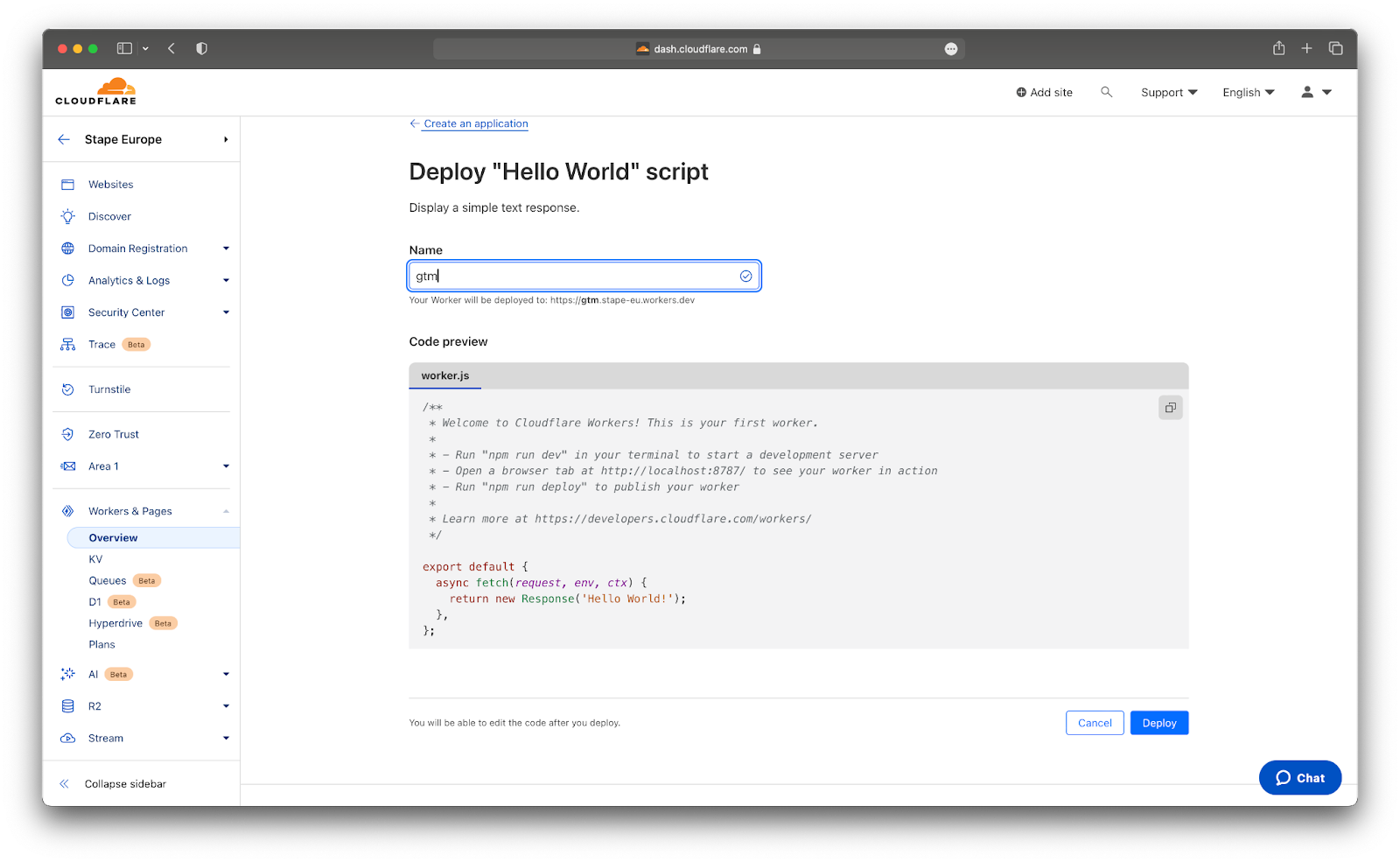The height and width of the screenshot is (862, 1400).
Task: Open KV in the sidebar
Action: click(x=95, y=559)
